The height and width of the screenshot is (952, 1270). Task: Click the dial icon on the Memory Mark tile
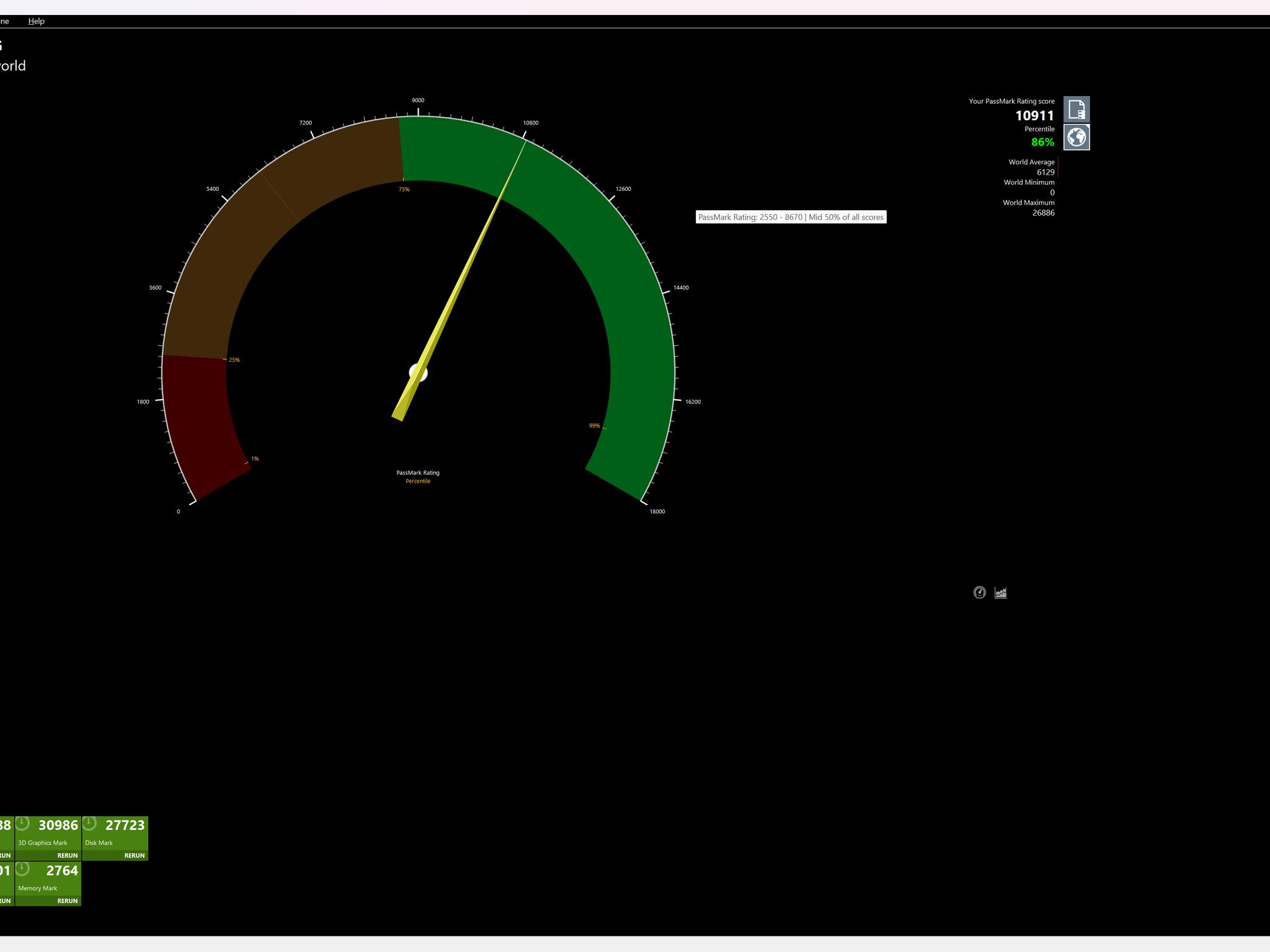[23, 869]
